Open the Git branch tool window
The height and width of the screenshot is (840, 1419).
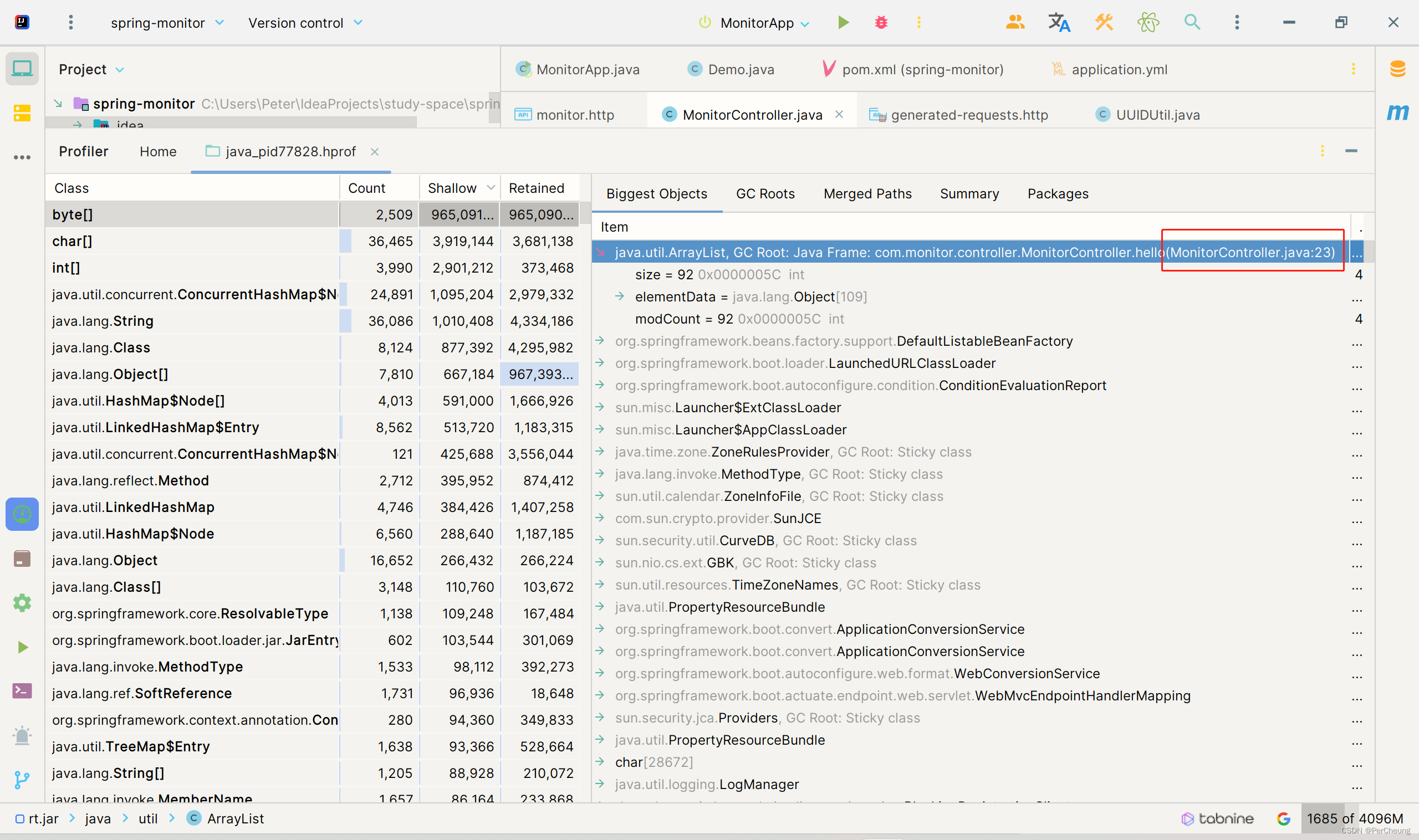[x=22, y=780]
